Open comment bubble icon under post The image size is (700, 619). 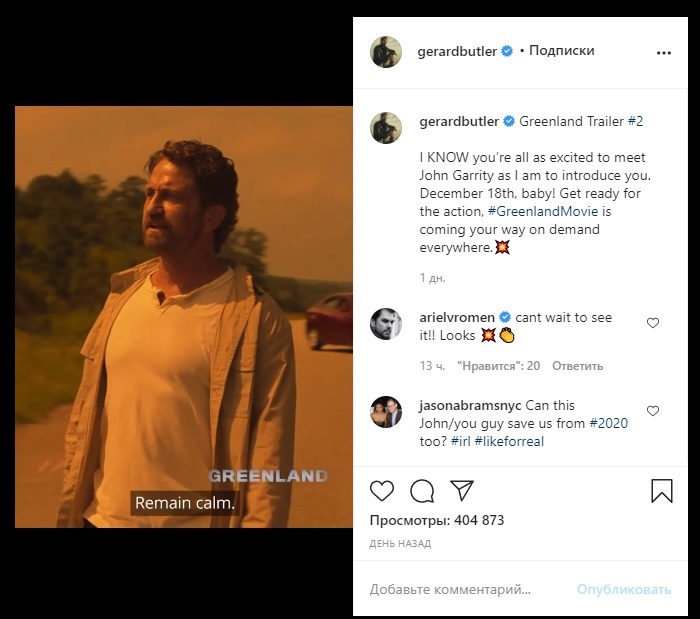[x=422, y=490]
